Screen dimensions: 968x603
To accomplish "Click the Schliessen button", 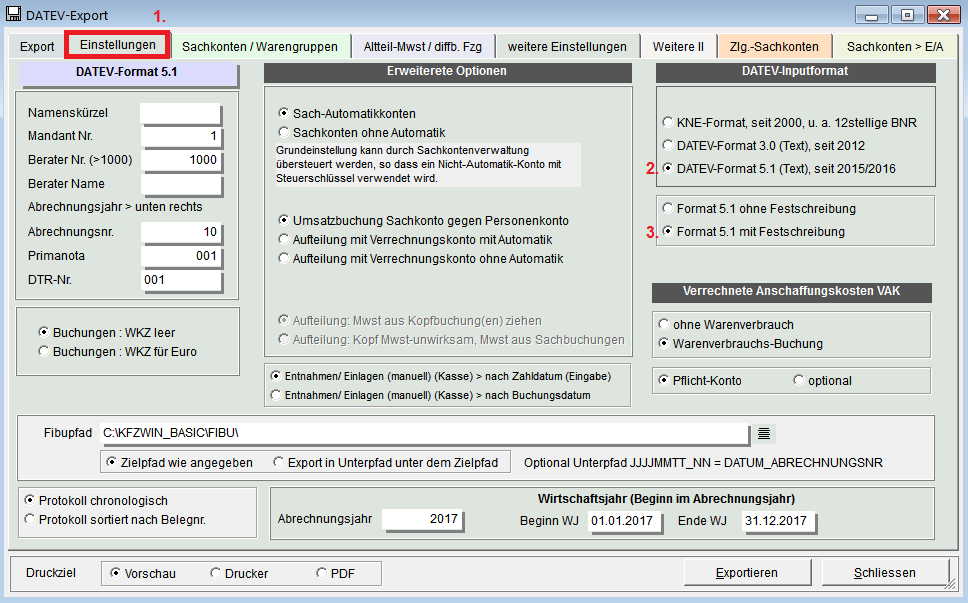I will pyautogui.click(x=885, y=573).
